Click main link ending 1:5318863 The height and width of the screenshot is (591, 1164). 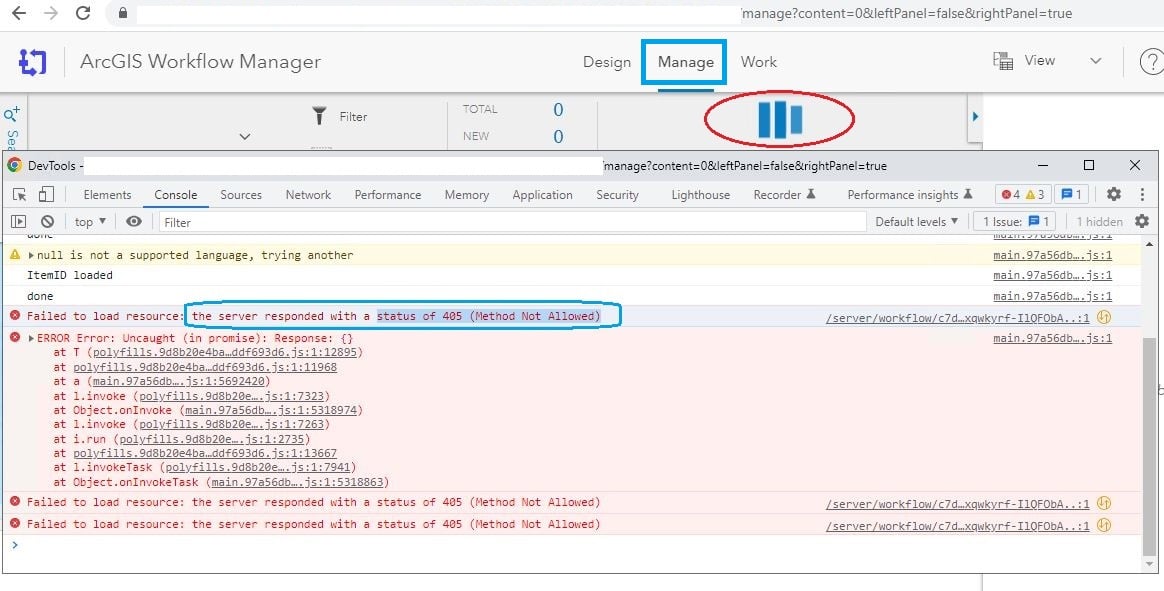297,482
